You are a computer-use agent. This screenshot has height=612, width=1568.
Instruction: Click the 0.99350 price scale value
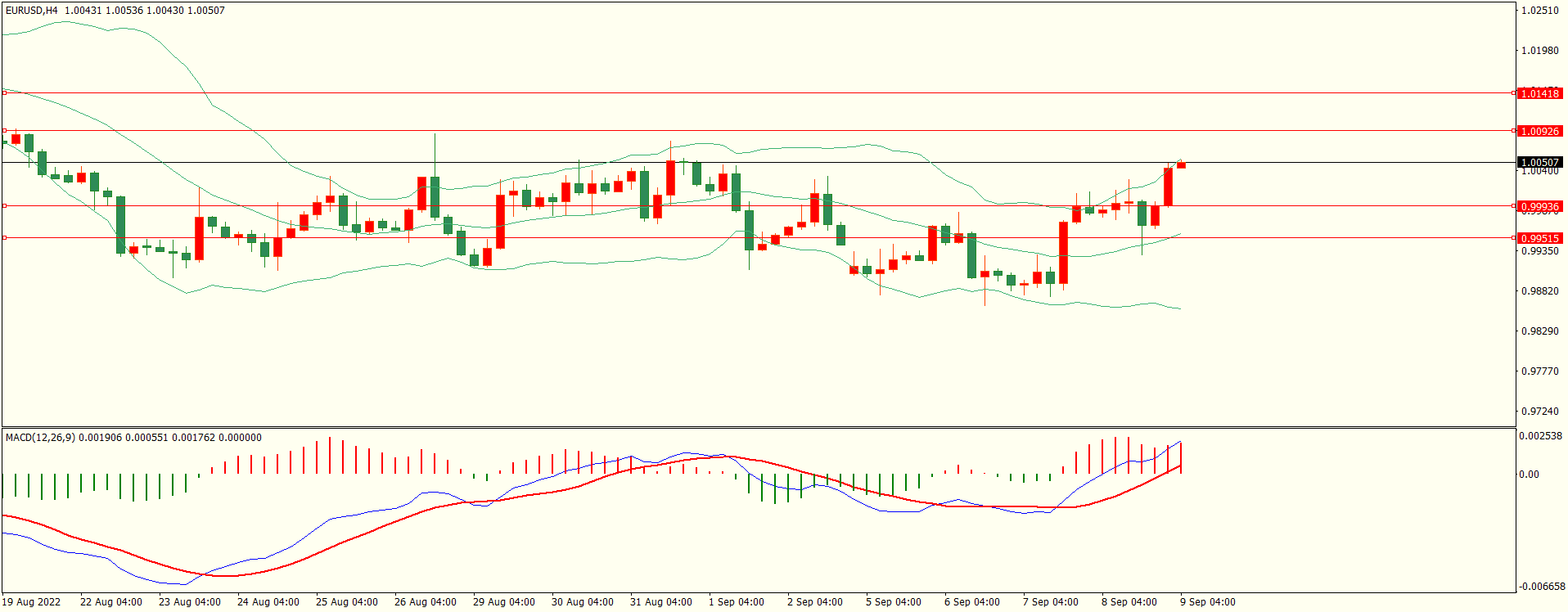1539,251
